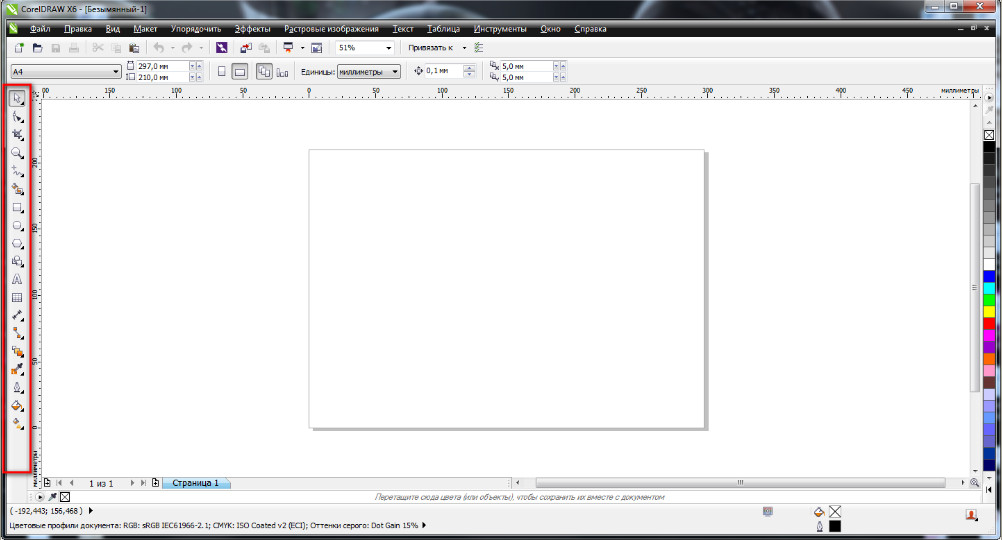Click the New document icon

point(19,48)
